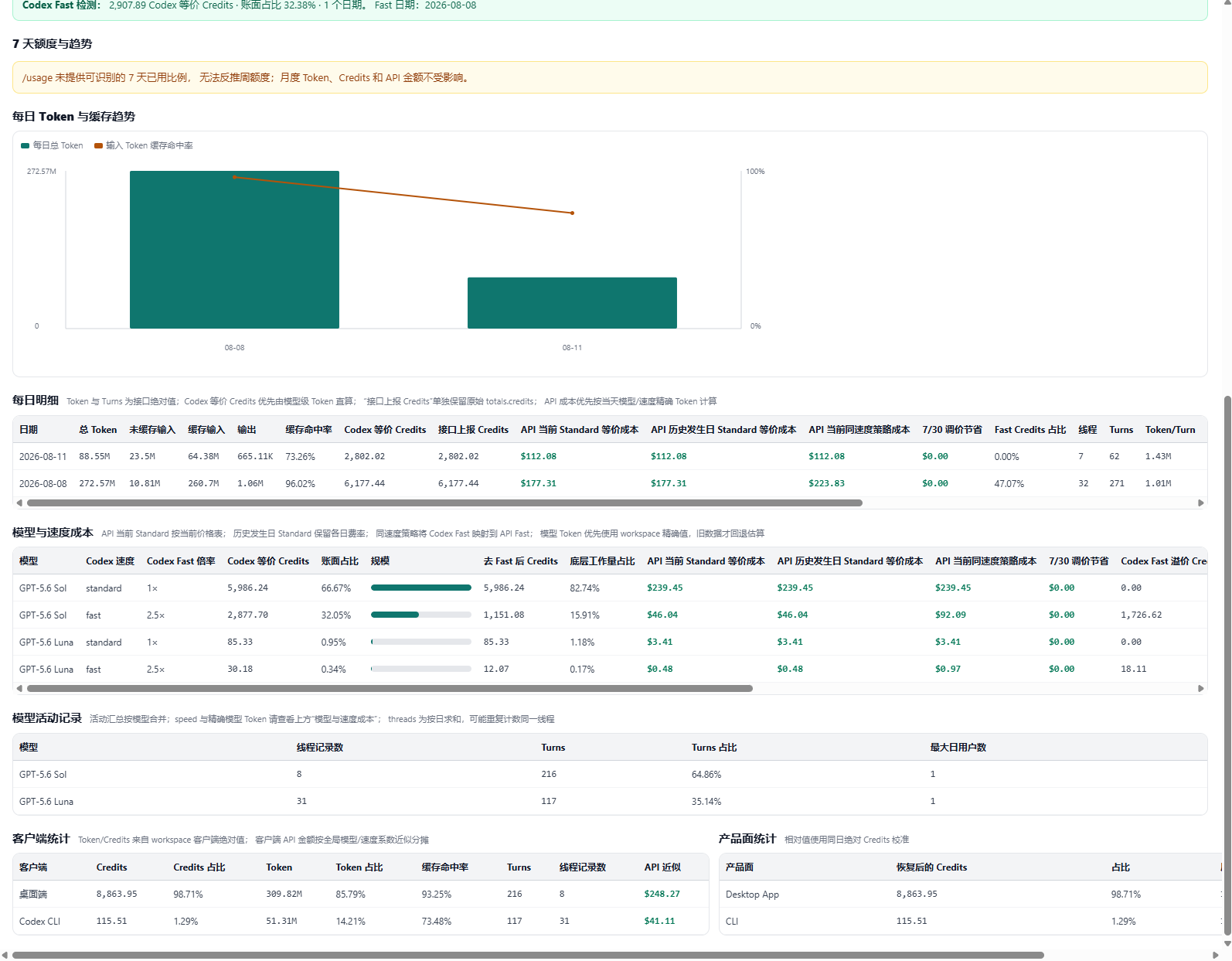
Task: Select the cache-rate line point above 08-11
Action: point(572,213)
